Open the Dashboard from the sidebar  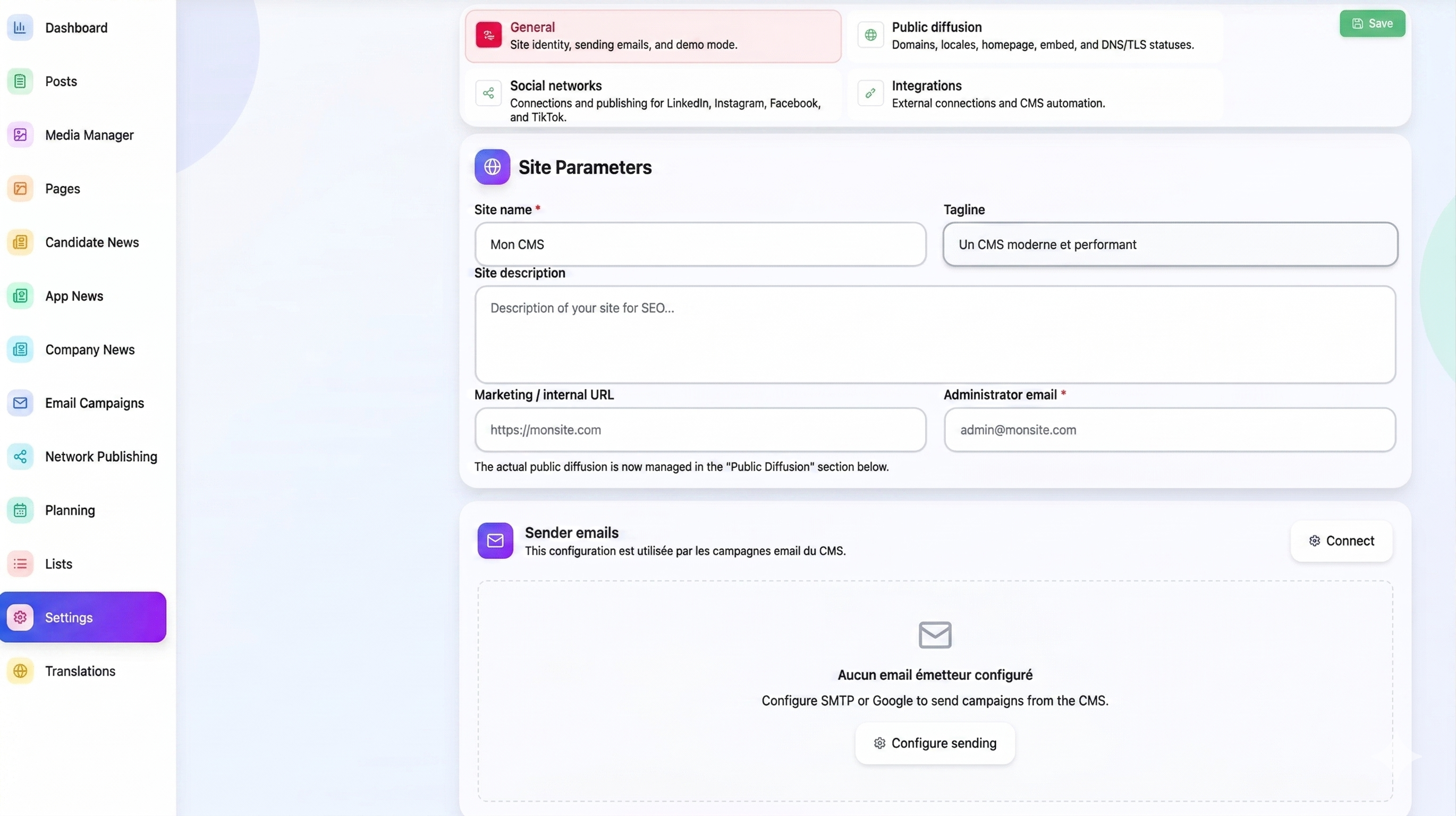[77, 27]
